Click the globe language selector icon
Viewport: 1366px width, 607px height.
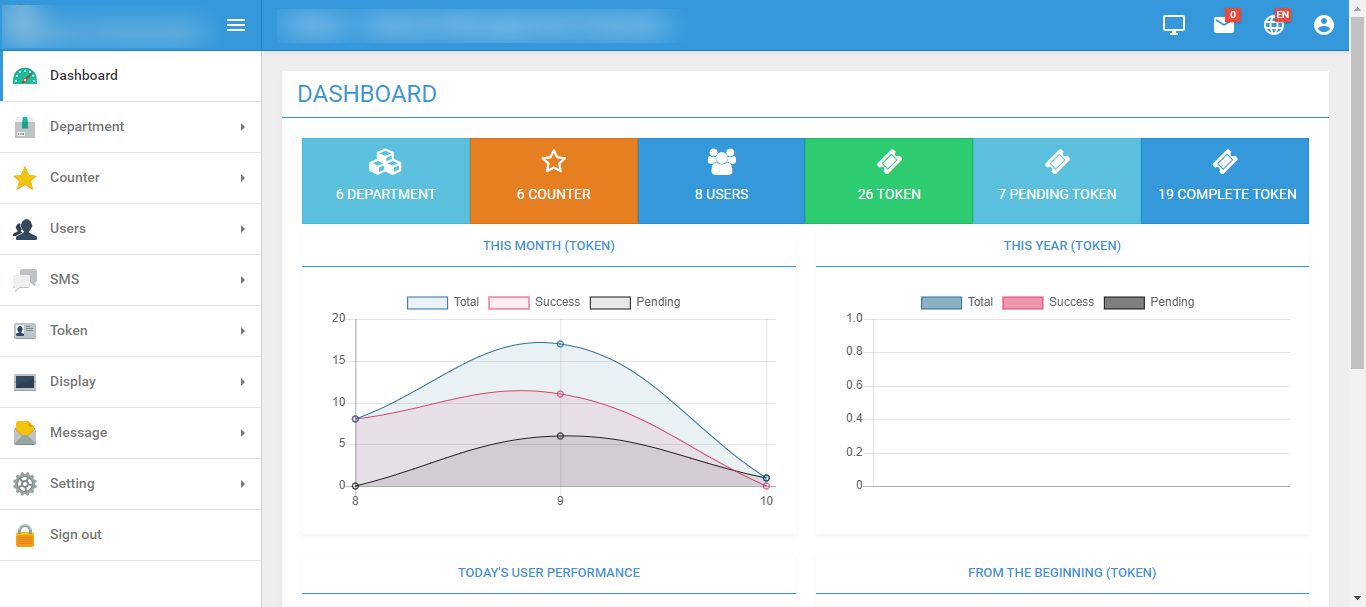coord(1274,25)
